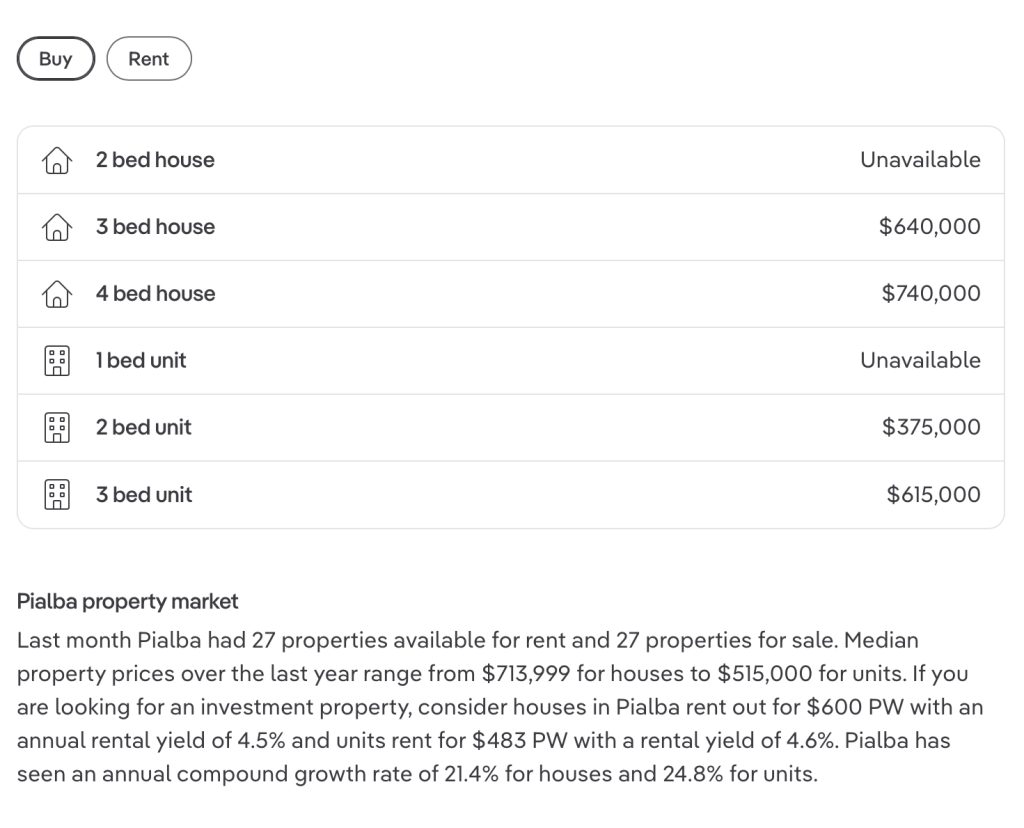This screenshot has height=828, width=1024.
Task: Select the 3 bed unit row label
Action: 144,494
